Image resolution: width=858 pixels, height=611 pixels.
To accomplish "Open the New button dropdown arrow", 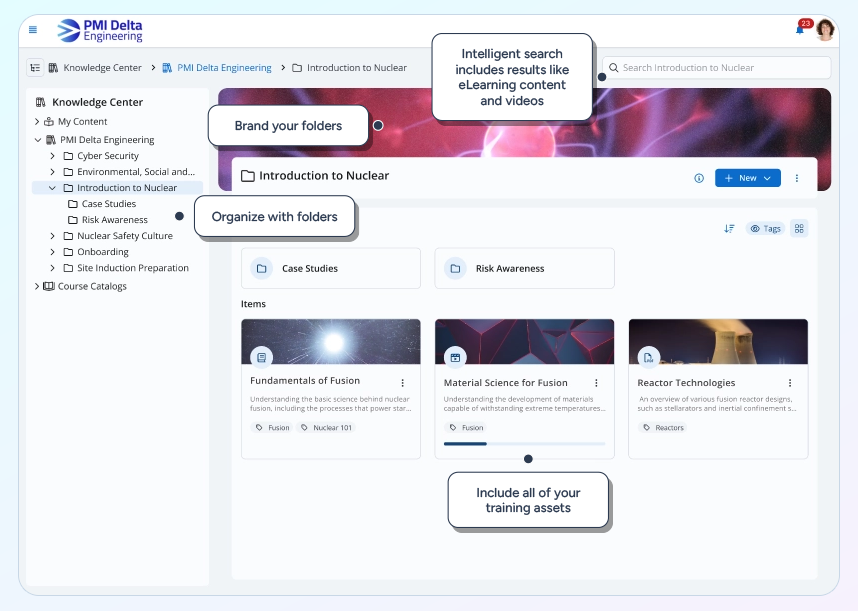I will (x=766, y=177).
